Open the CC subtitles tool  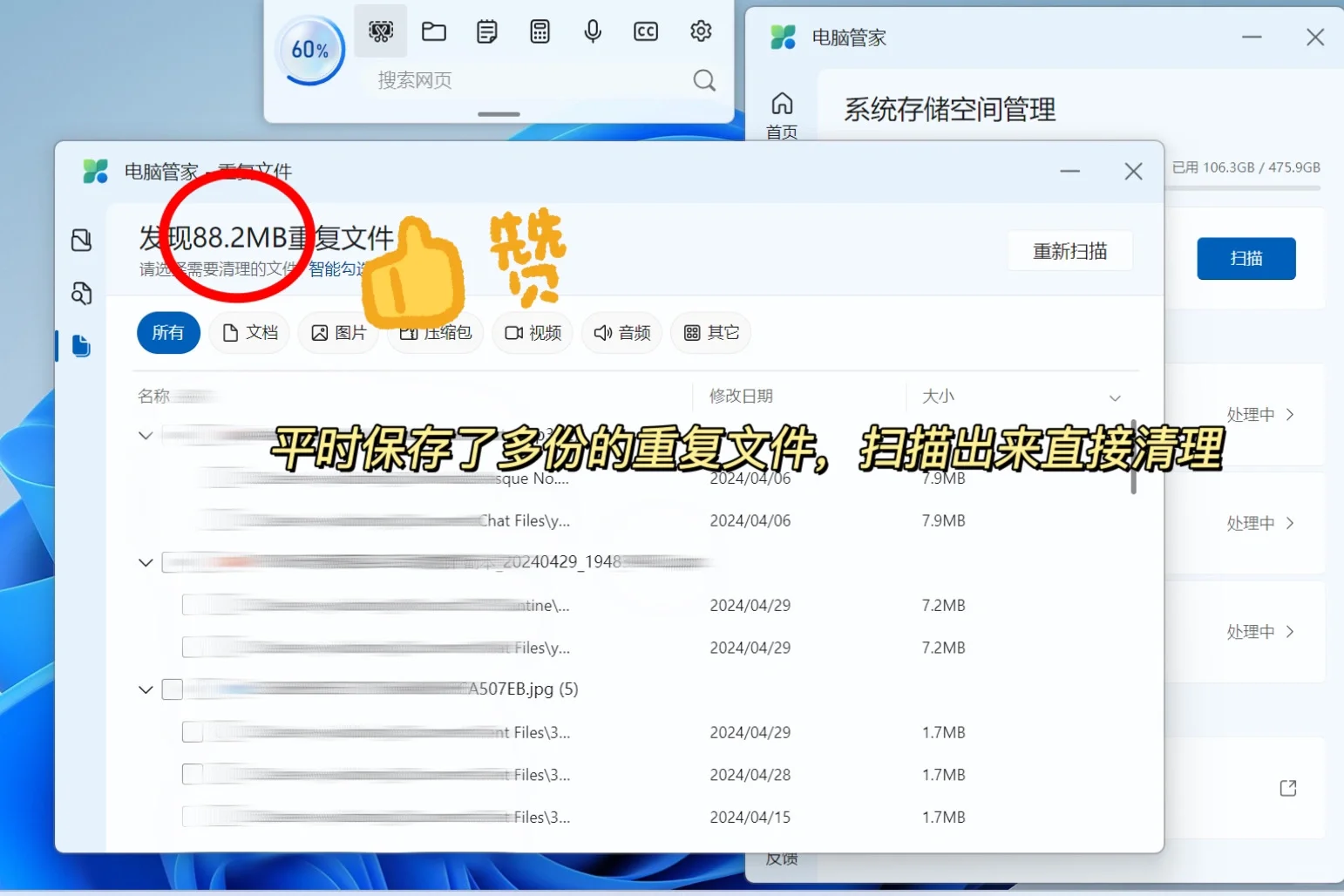click(x=646, y=31)
